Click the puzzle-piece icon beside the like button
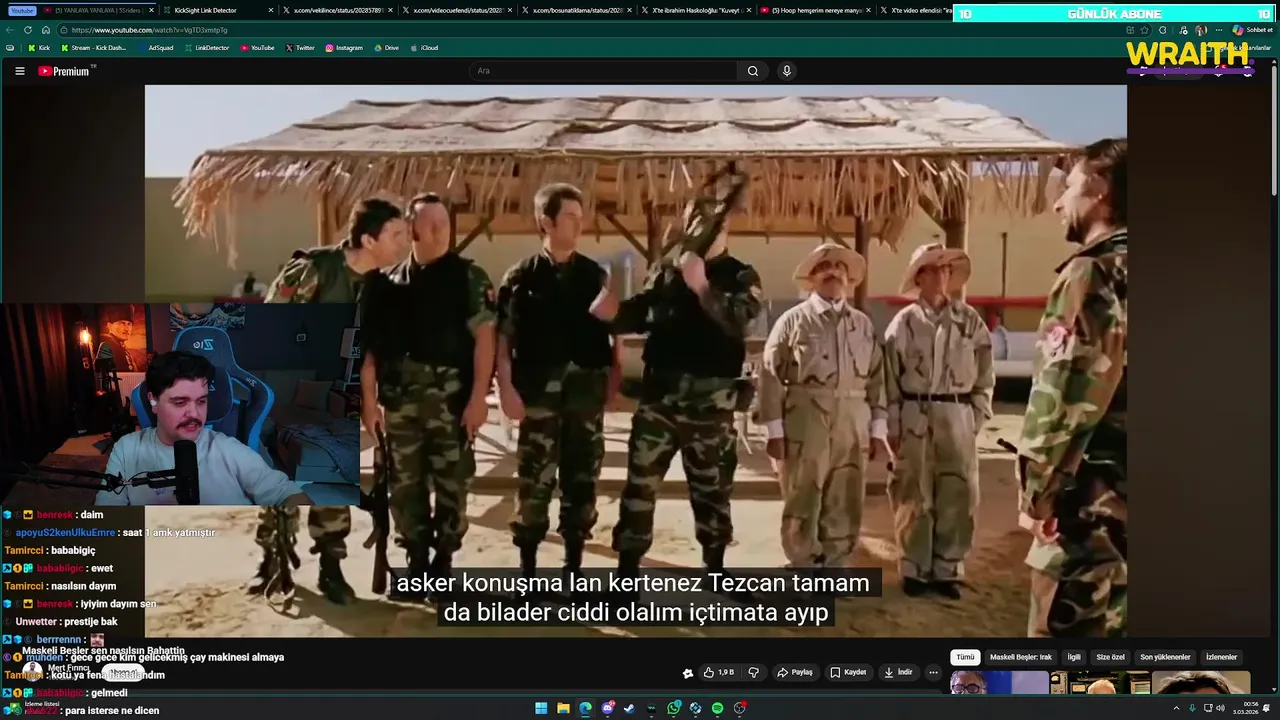The width and height of the screenshot is (1280, 720). click(688, 673)
